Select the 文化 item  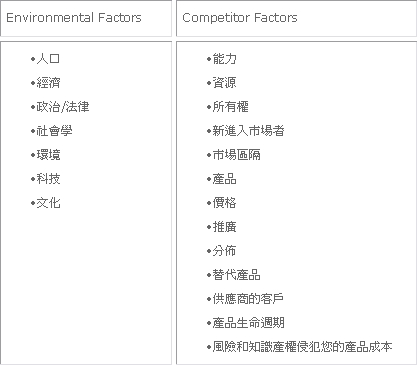tap(48, 203)
